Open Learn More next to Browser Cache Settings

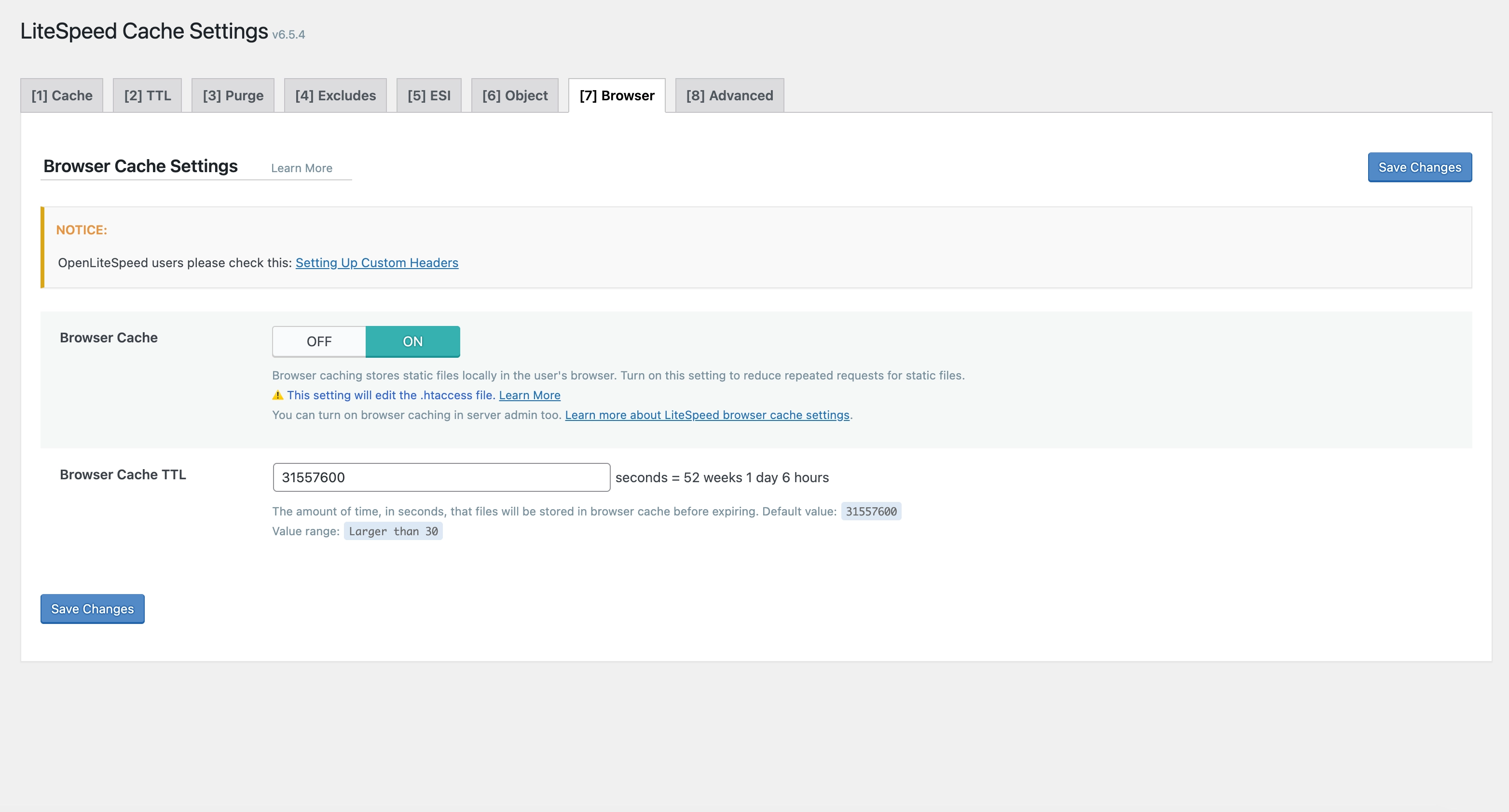pyautogui.click(x=302, y=168)
